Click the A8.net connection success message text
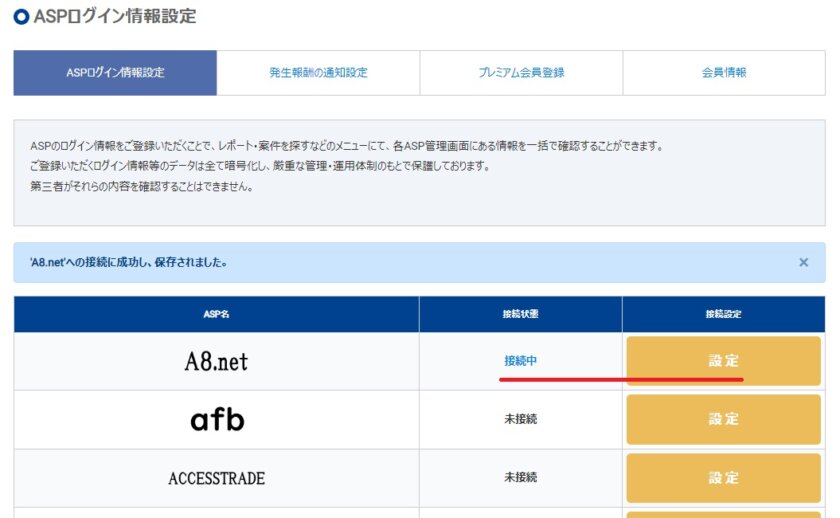 coord(129,262)
